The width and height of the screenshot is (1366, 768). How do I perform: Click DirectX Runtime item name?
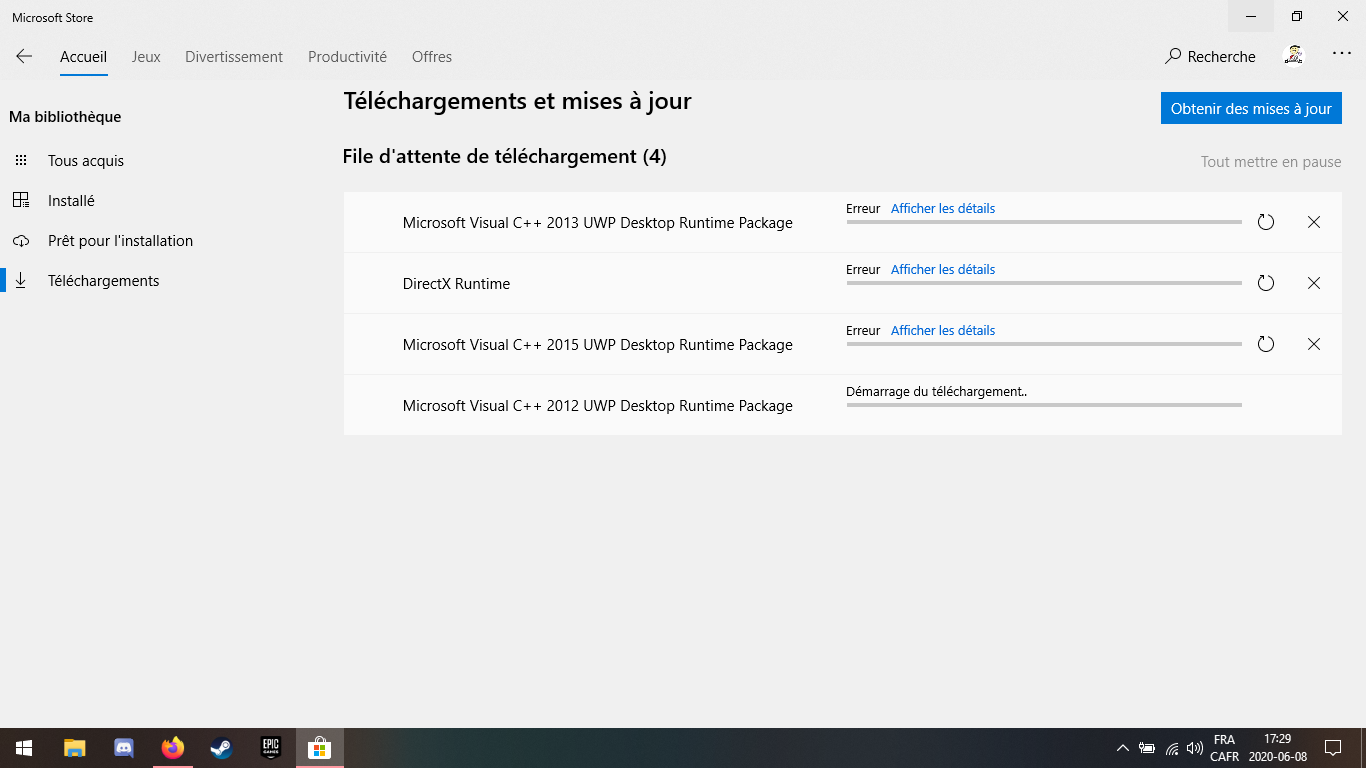click(456, 284)
